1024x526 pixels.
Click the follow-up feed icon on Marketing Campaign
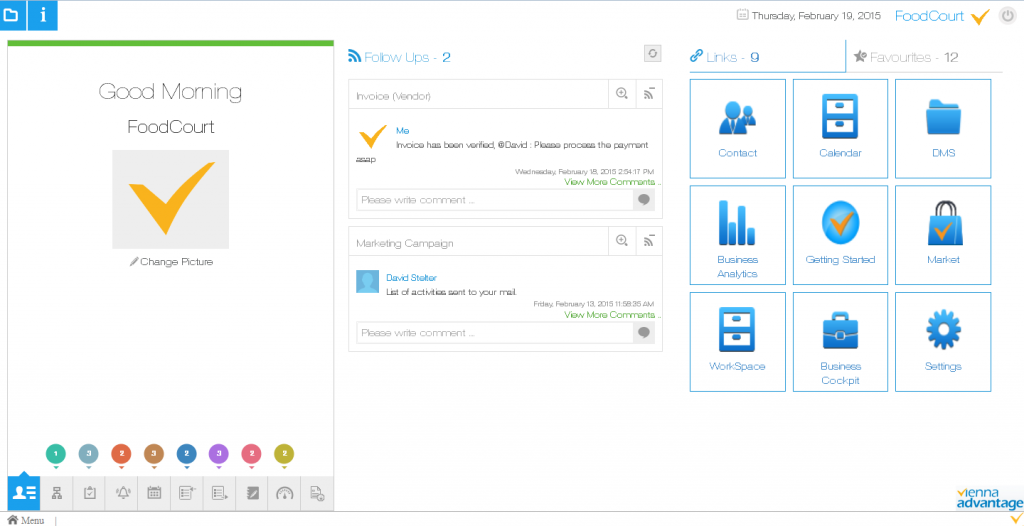649,241
